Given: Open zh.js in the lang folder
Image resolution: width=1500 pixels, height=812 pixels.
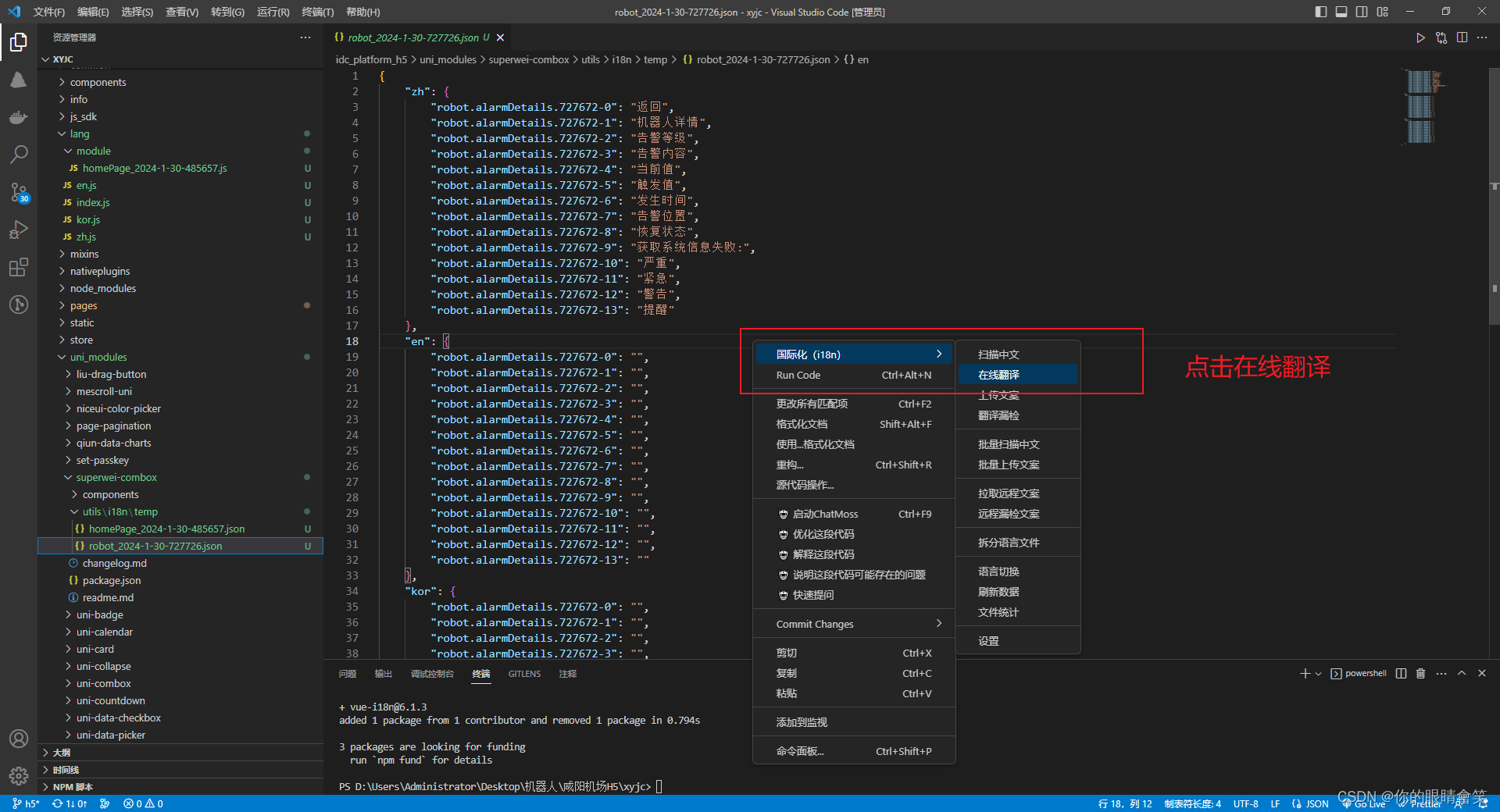Looking at the screenshot, I should (x=180, y=237).
